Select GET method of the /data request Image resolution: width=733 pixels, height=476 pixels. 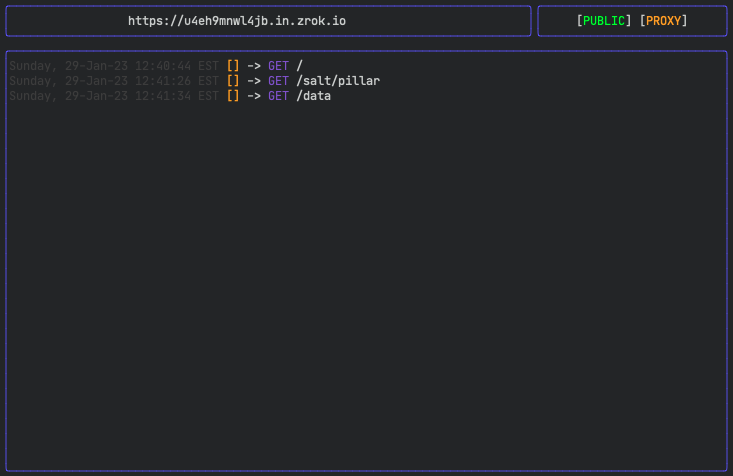(x=278, y=96)
